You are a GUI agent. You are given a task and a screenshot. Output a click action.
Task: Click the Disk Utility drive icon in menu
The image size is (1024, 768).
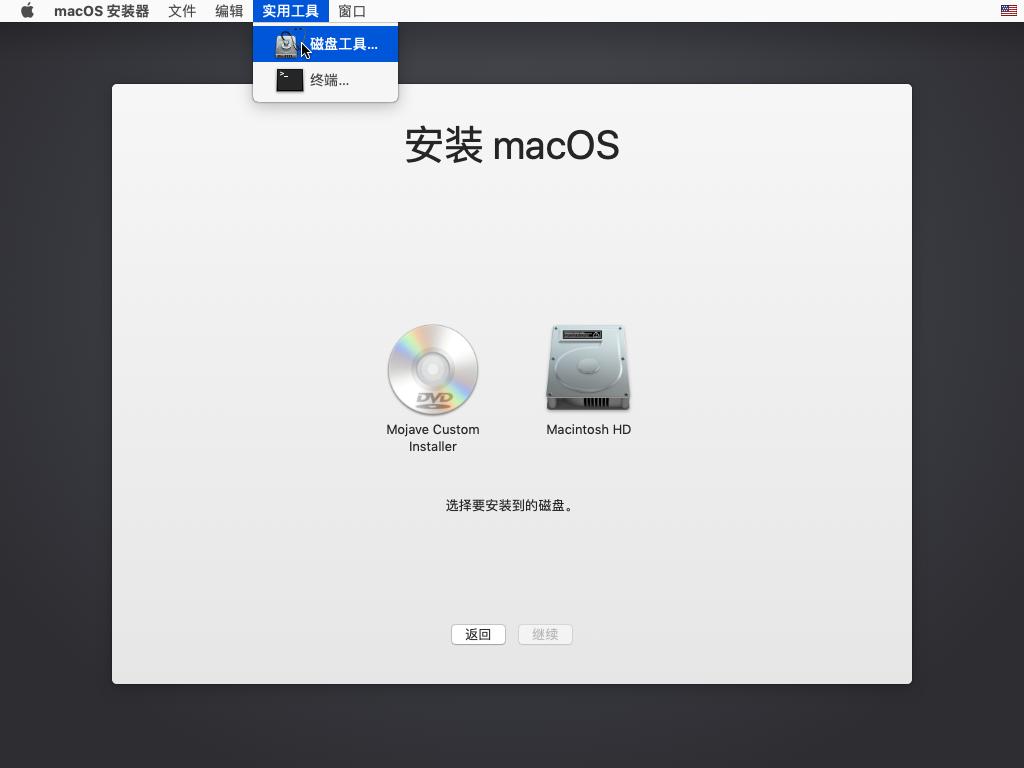pyautogui.click(x=289, y=44)
